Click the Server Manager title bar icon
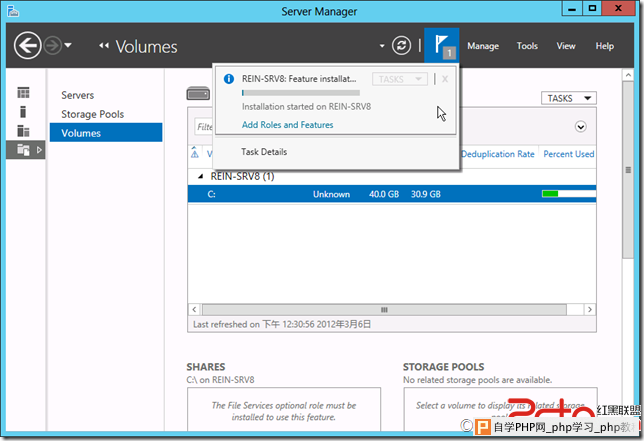This screenshot has width=644, height=441. [x=13, y=11]
